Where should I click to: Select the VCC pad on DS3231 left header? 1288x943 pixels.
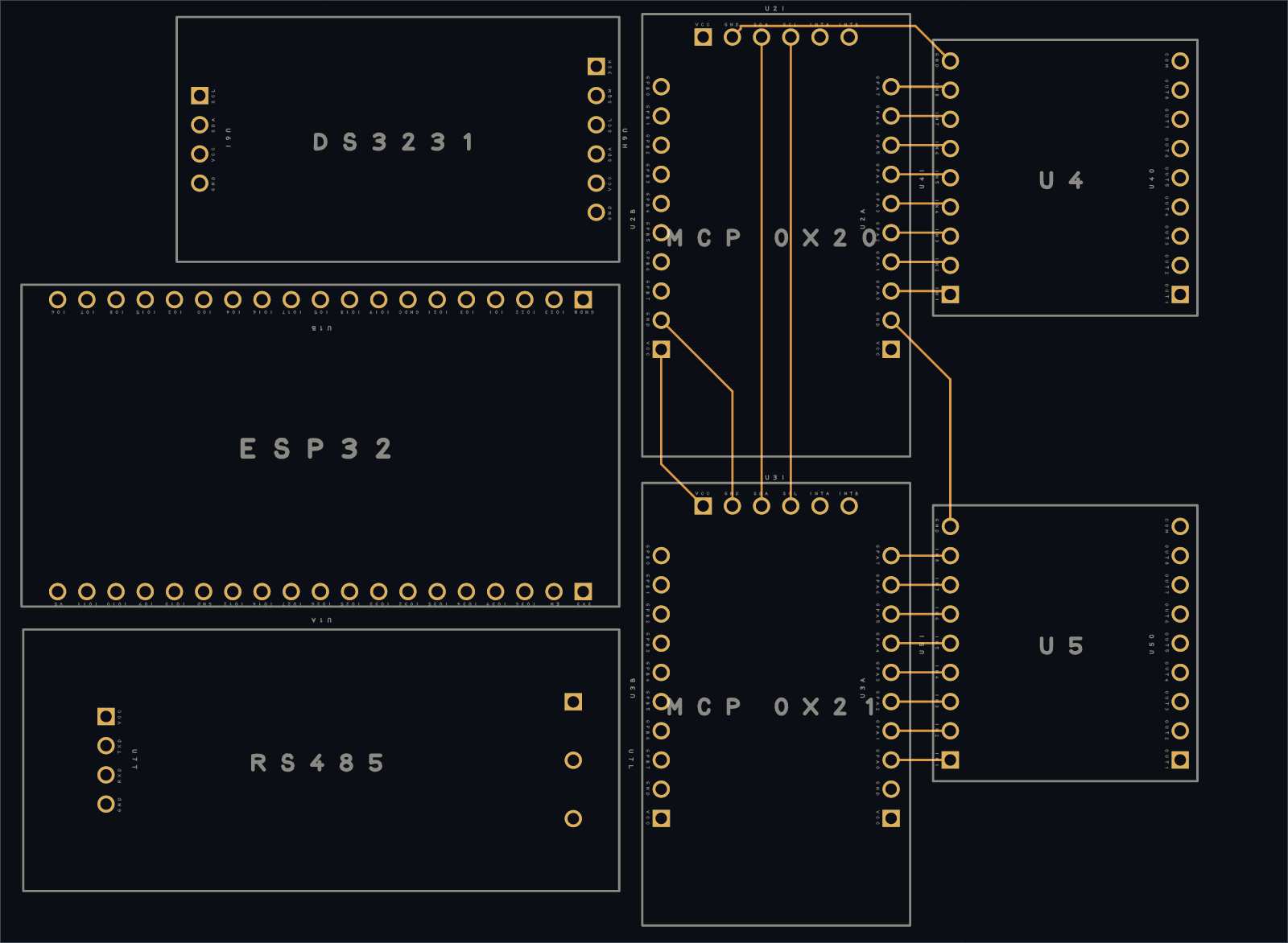[x=200, y=154]
